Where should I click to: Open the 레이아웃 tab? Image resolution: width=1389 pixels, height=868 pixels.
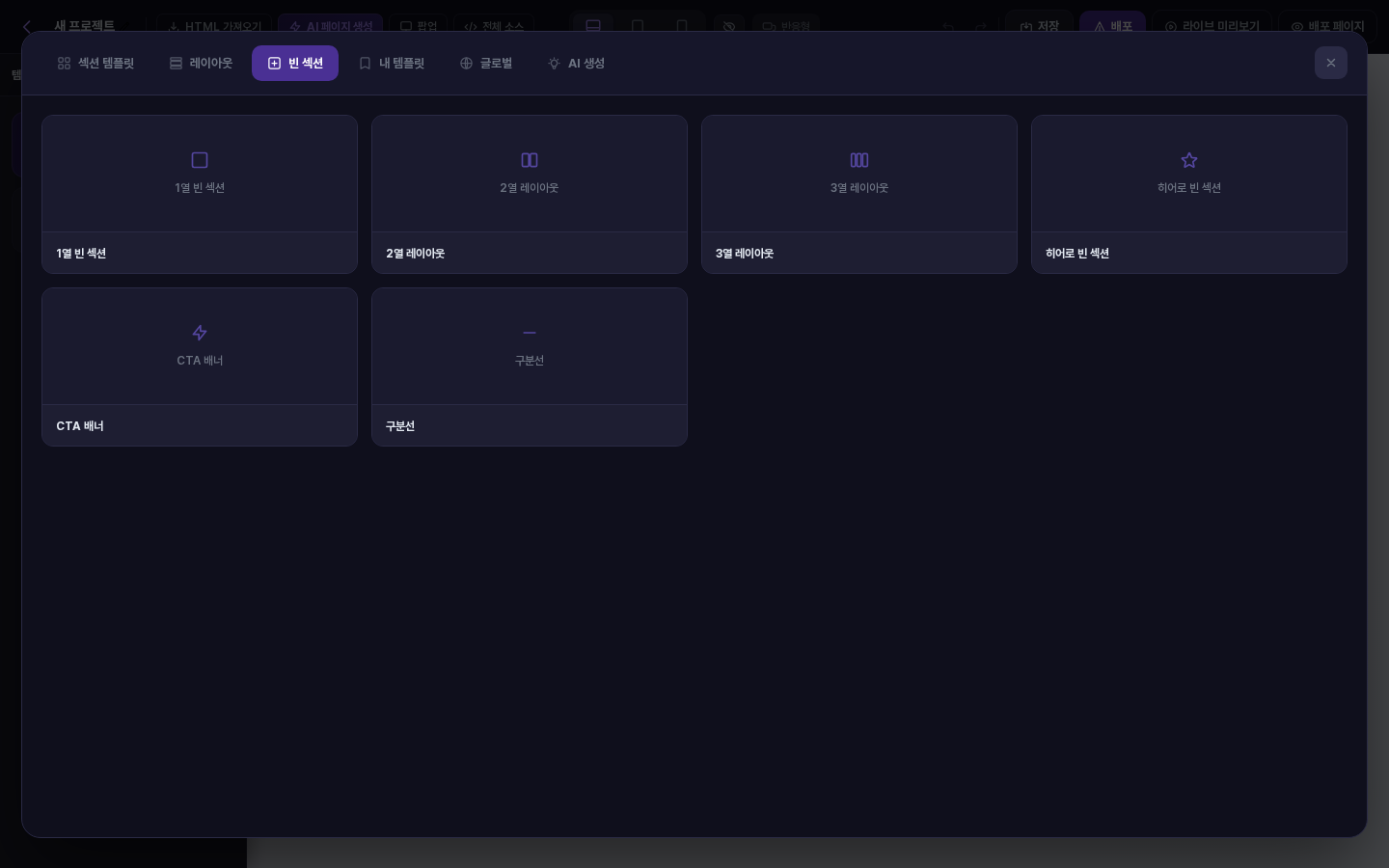point(201,64)
